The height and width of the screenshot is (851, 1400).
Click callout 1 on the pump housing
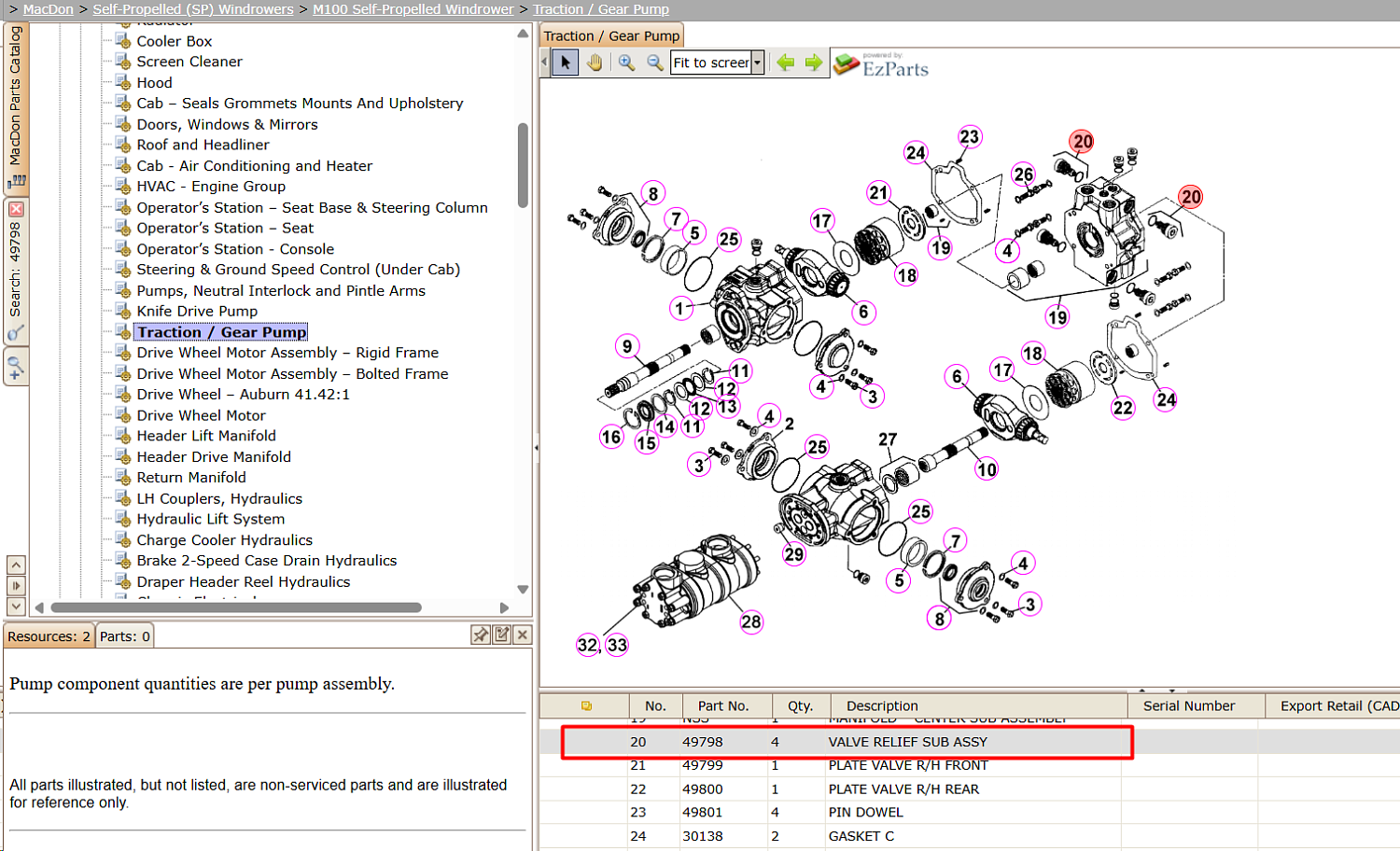(x=680, y=308)
